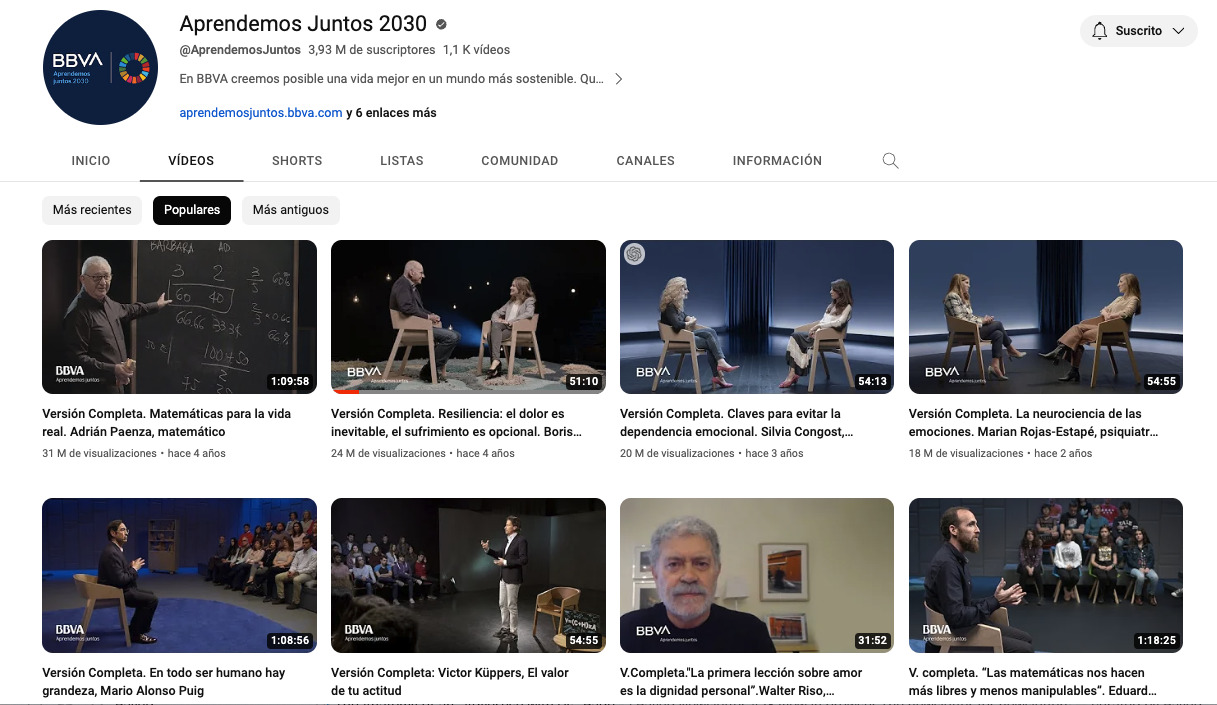Switch sorting to Más antiguos
The width and height of the screenshot is (1217, 705).
(290, 210)
